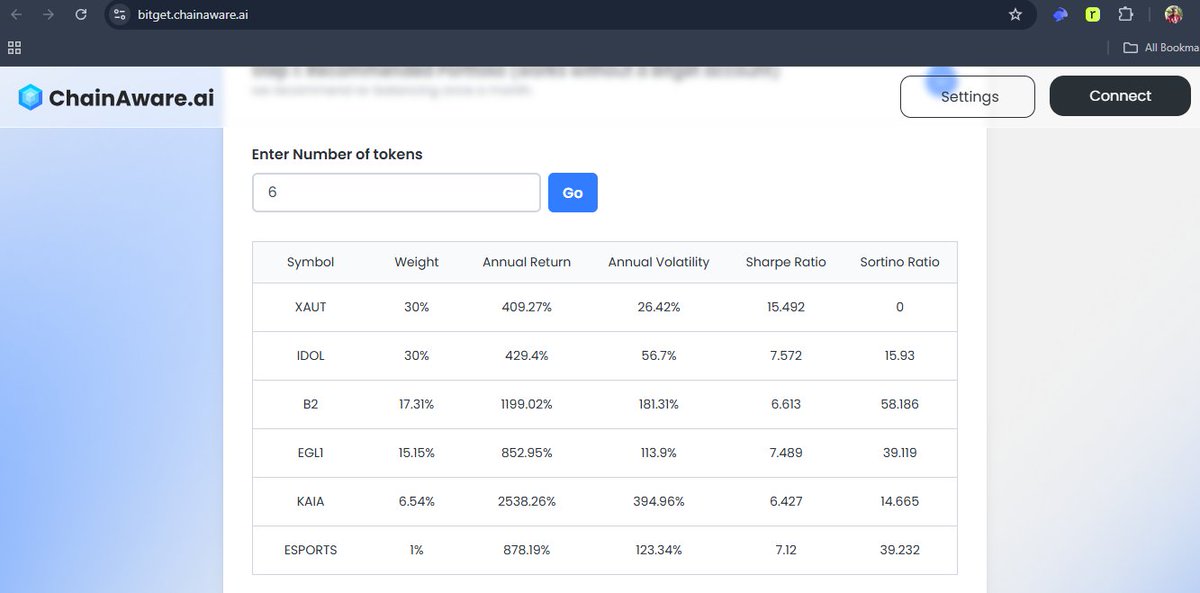This screenshot has width=1200, height=593.
Task: Select the ESPORTS symbol cell
Action: click(311, 549)
